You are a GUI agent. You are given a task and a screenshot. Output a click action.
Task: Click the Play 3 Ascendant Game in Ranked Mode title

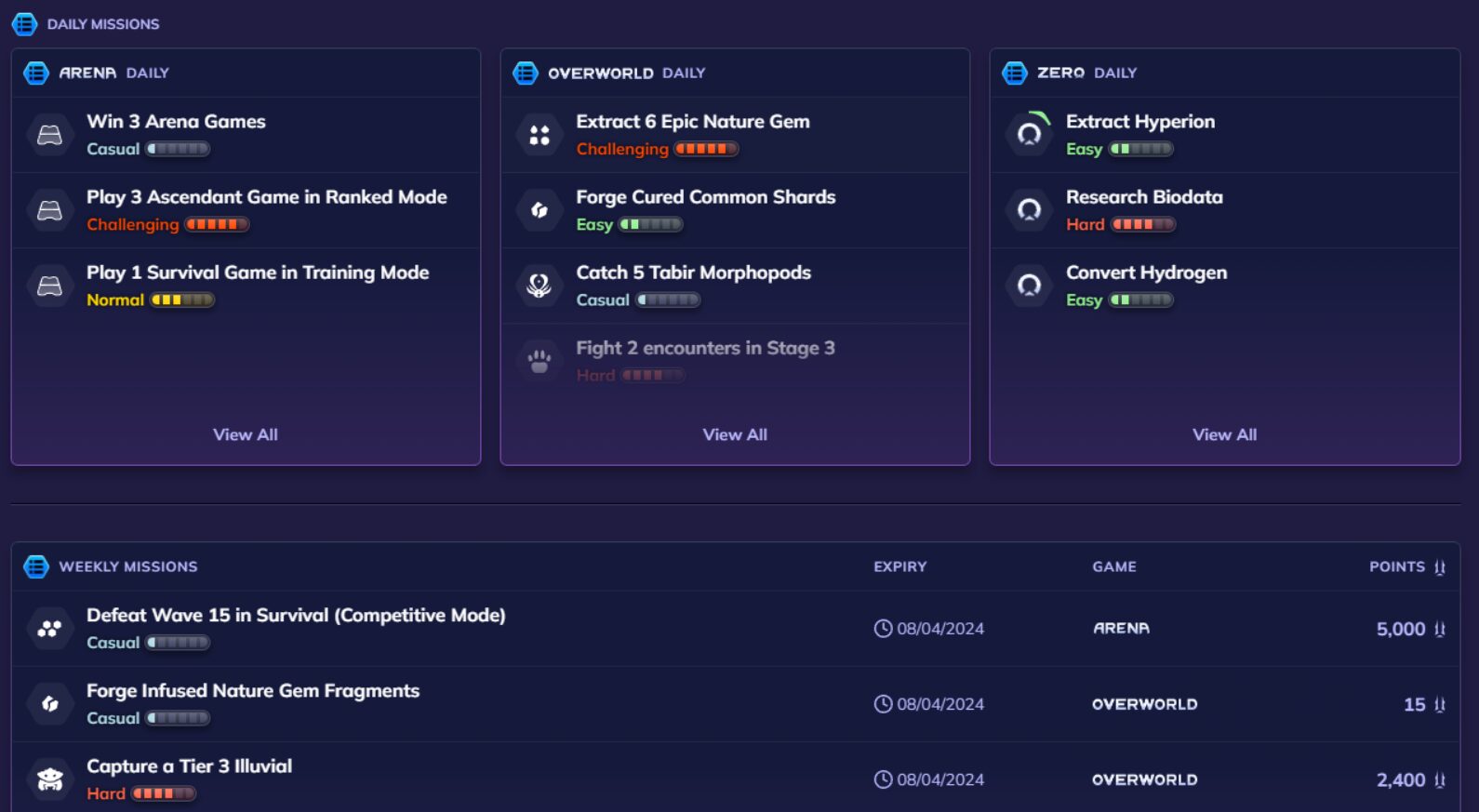click(267, 197)
